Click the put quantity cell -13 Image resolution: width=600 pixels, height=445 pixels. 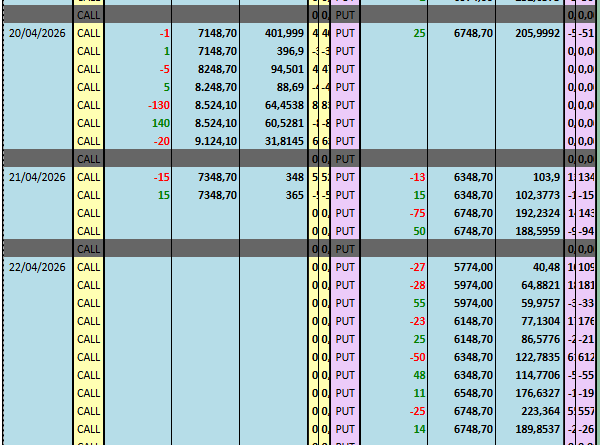click(394, 177)
